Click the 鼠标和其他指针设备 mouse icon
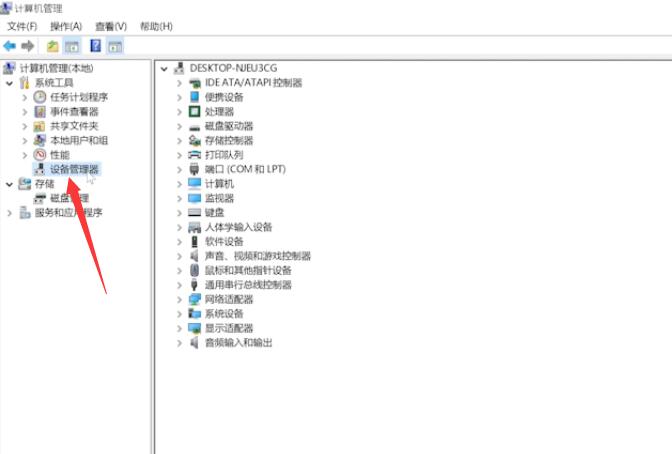The width and height of the screenshot is (672, 454). [x=195, y=270]
